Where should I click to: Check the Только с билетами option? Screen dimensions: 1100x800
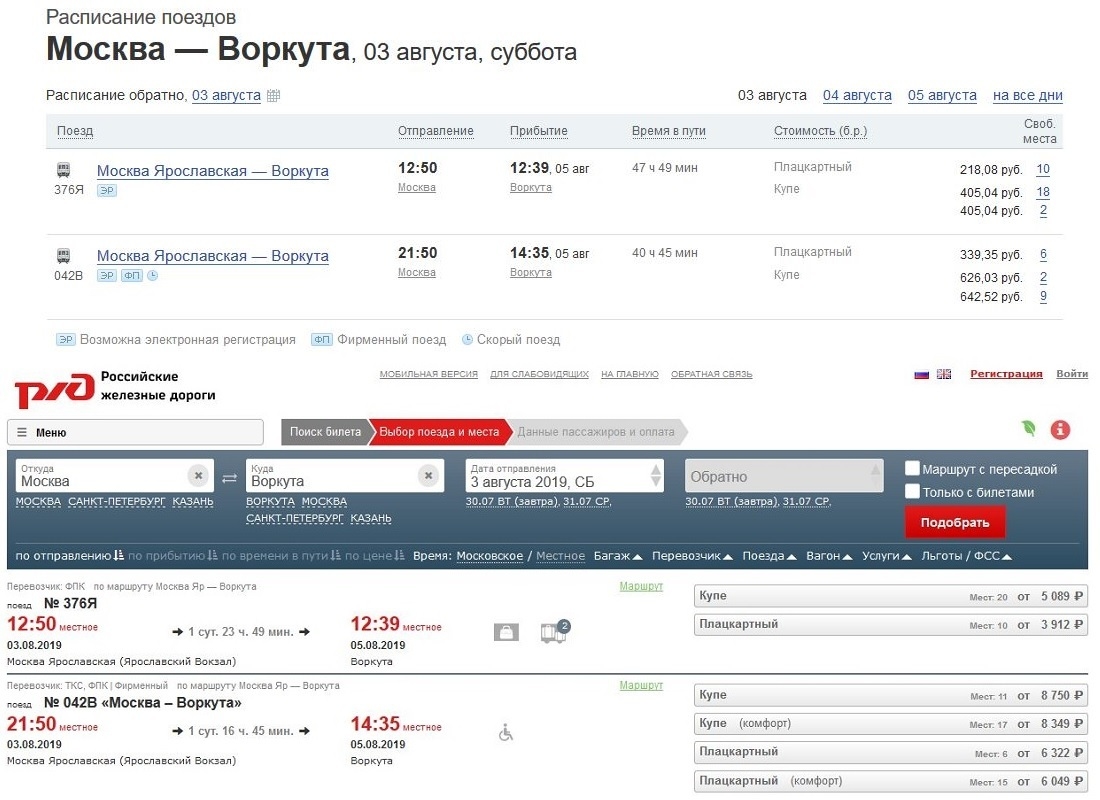pyautogui.click(x=912, y=491)
